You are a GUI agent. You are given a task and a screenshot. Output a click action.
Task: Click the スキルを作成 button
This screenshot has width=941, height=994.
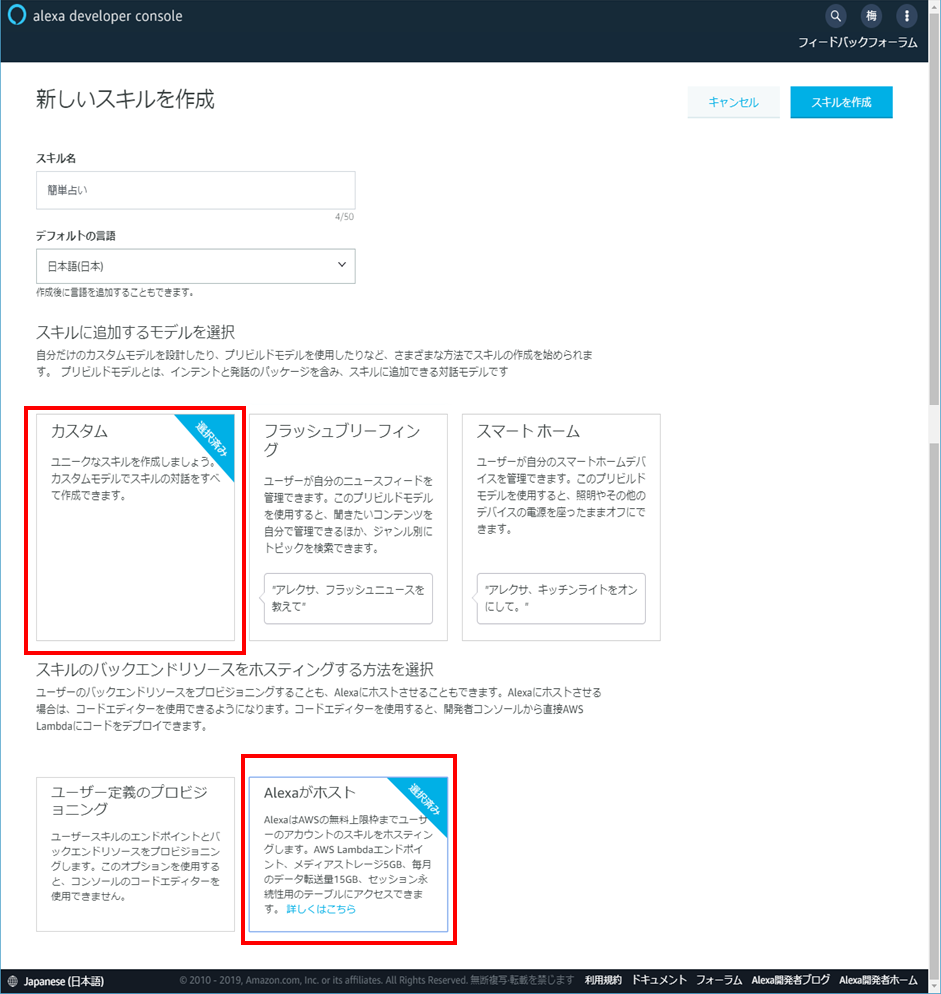841,102
